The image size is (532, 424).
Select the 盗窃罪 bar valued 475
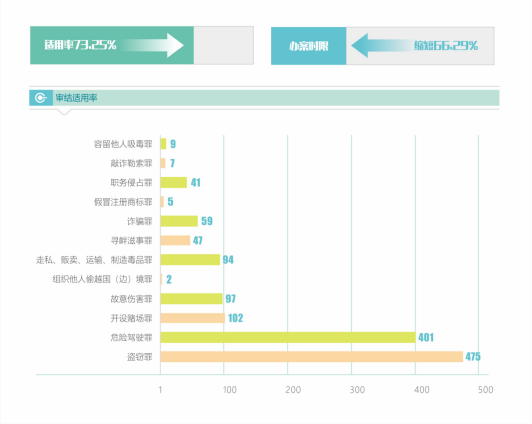click(312, 357)
